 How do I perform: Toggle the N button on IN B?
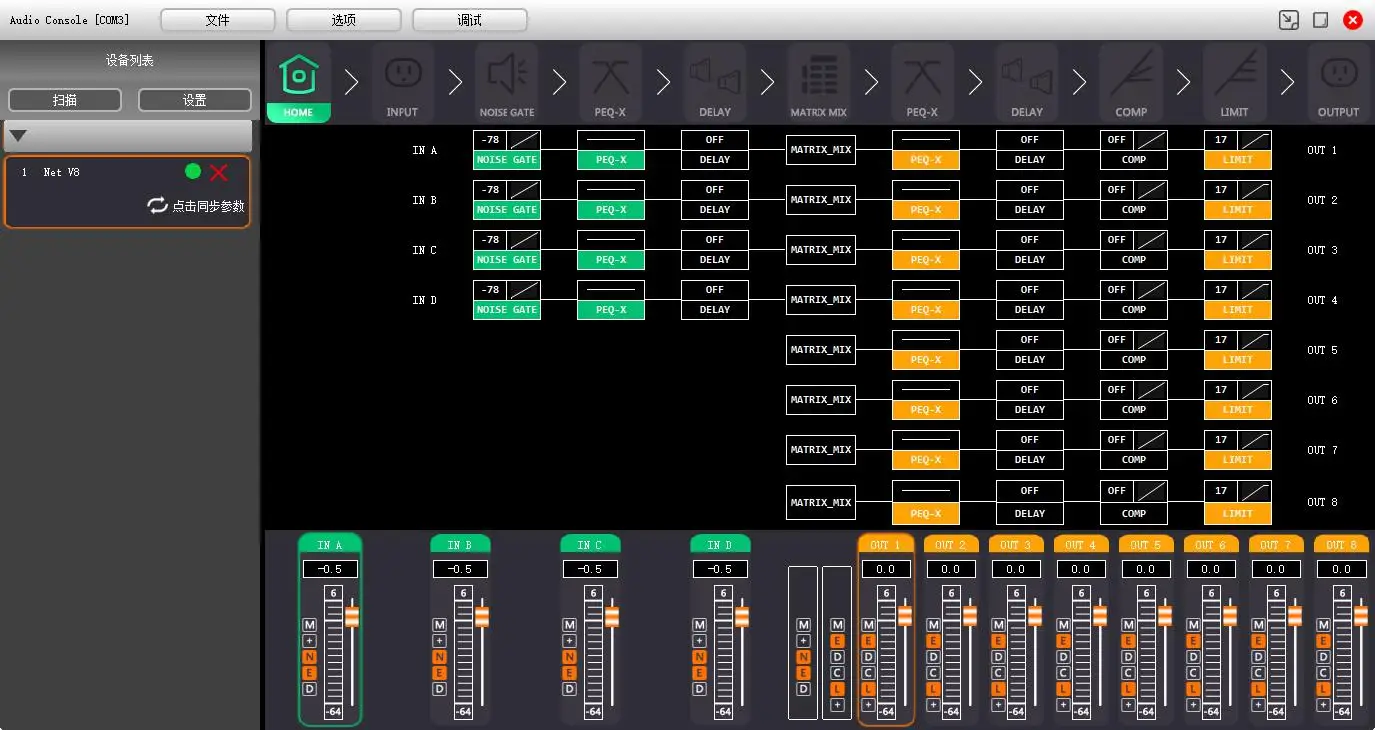pos(439,657)
